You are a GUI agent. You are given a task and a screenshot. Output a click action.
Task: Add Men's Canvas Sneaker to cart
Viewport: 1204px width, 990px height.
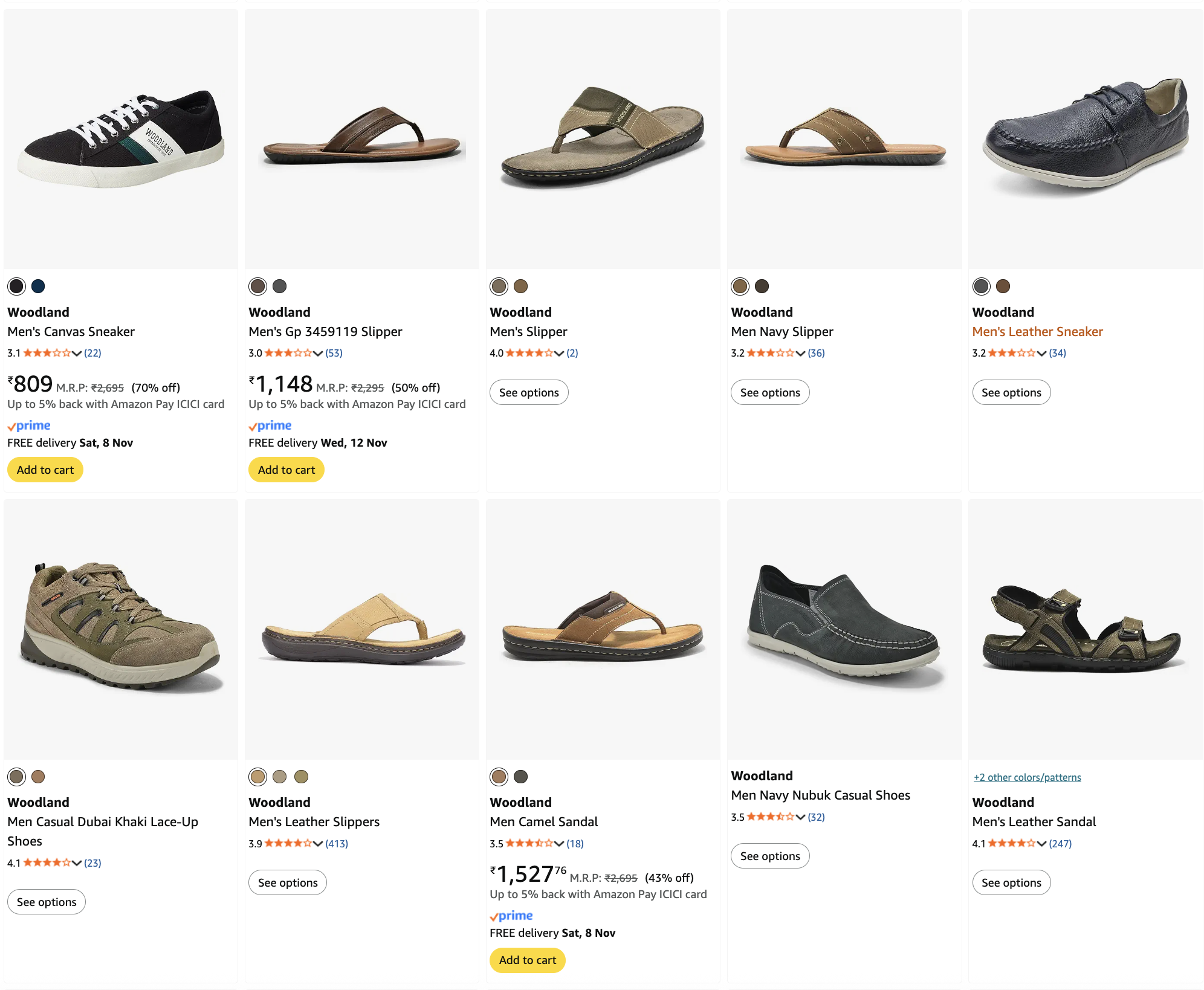(45, 470)
